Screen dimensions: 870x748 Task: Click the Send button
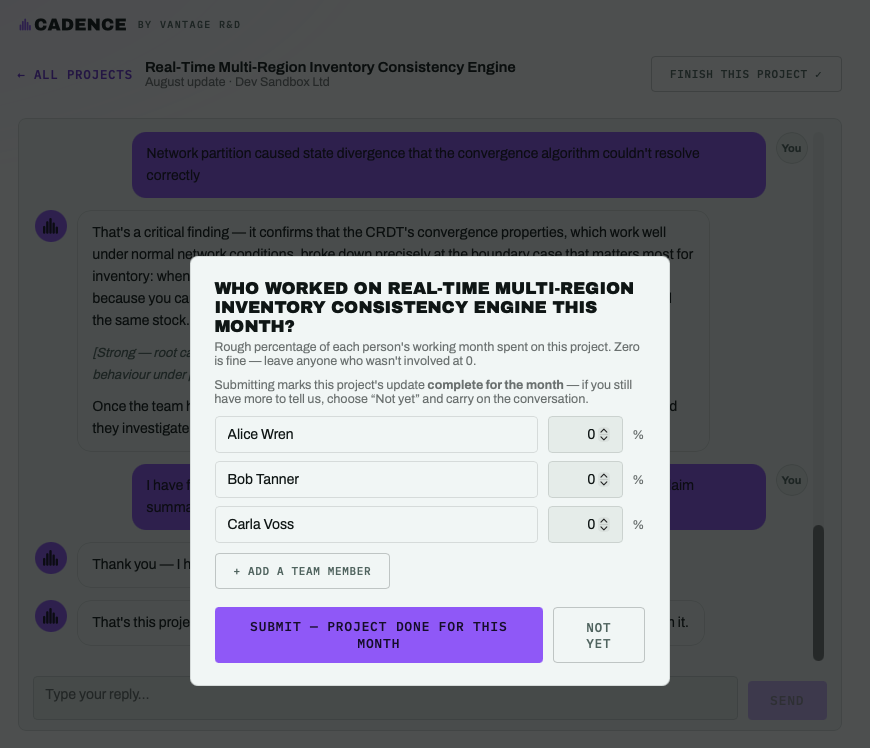pyautogui.click(x=787, y=700)
